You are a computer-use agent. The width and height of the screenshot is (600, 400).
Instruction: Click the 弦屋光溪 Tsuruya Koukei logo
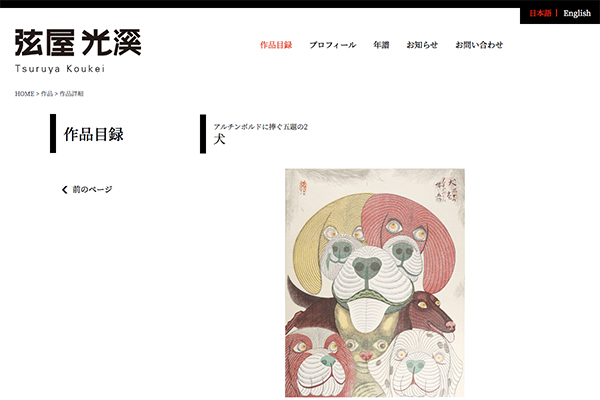coord(78,51)
